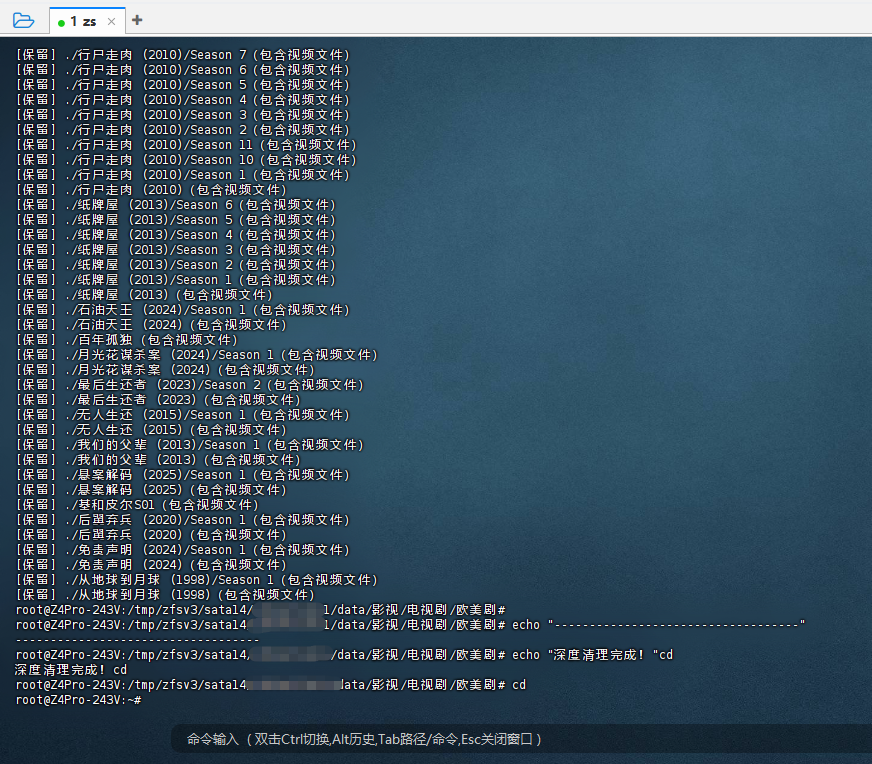Image resolution: width=872 pixels, height=764 pixels.
Task: Click the 月光花谋杀案 (2024)/Season 1 line
Action: 197,355
